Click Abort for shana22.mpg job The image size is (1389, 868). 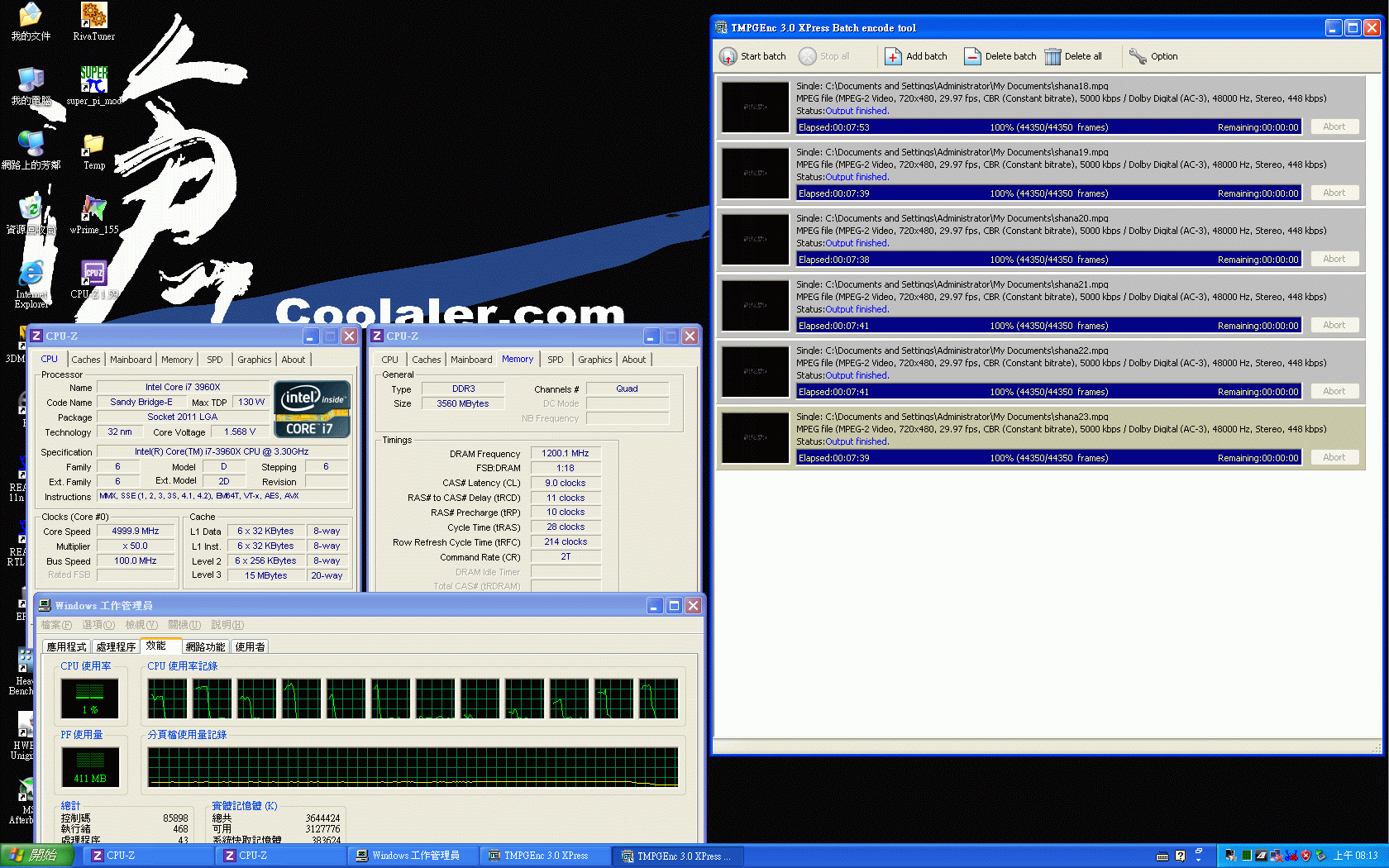[1334, 391]
